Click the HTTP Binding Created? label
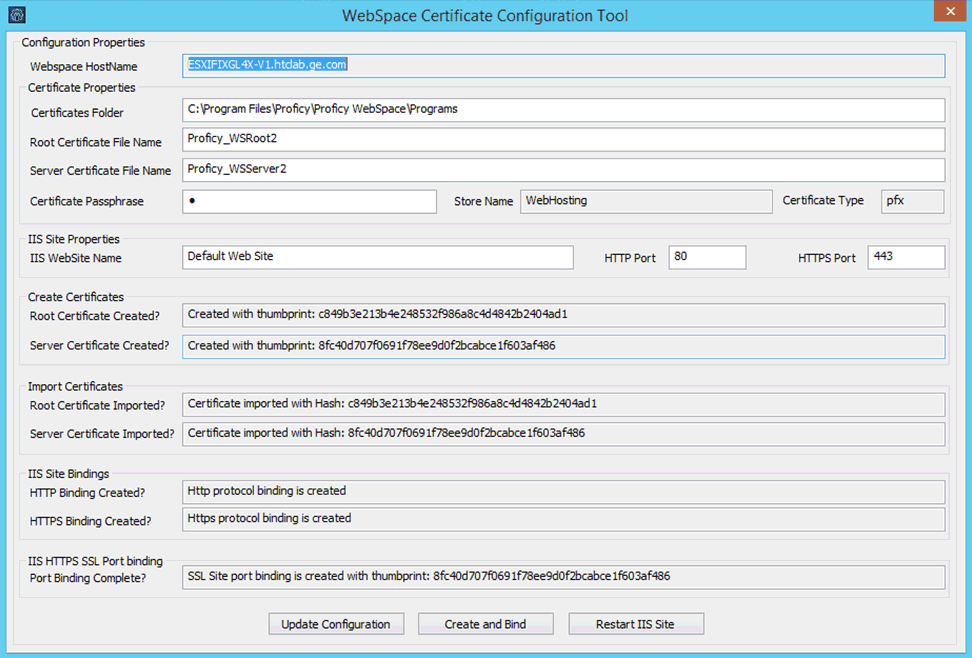The width and height of the screenshot is (972, 658). click(87, 493)
